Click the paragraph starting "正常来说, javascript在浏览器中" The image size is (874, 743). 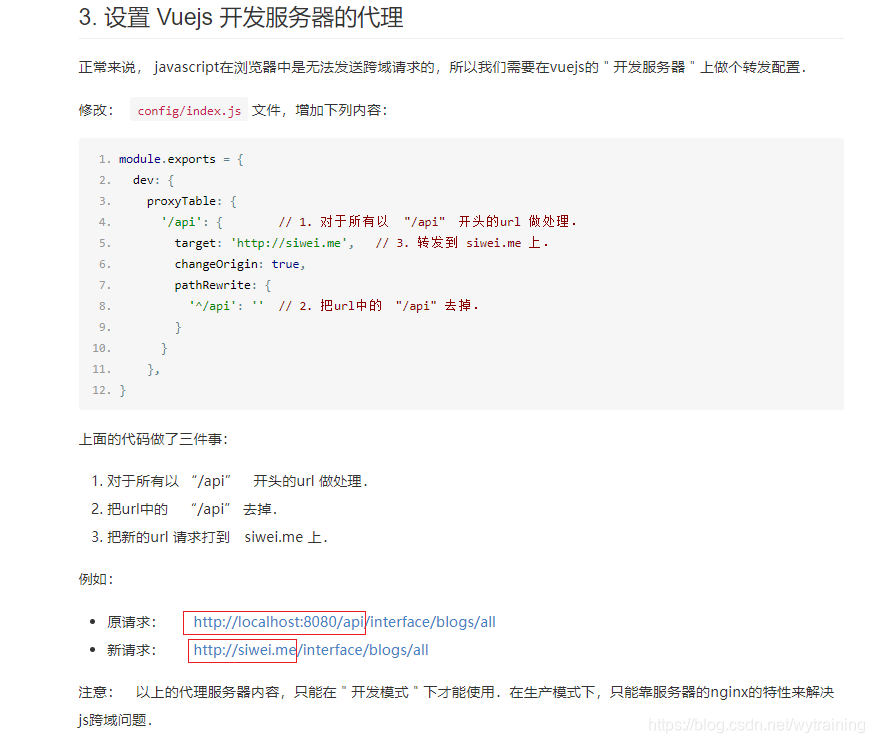click(442, 67)
